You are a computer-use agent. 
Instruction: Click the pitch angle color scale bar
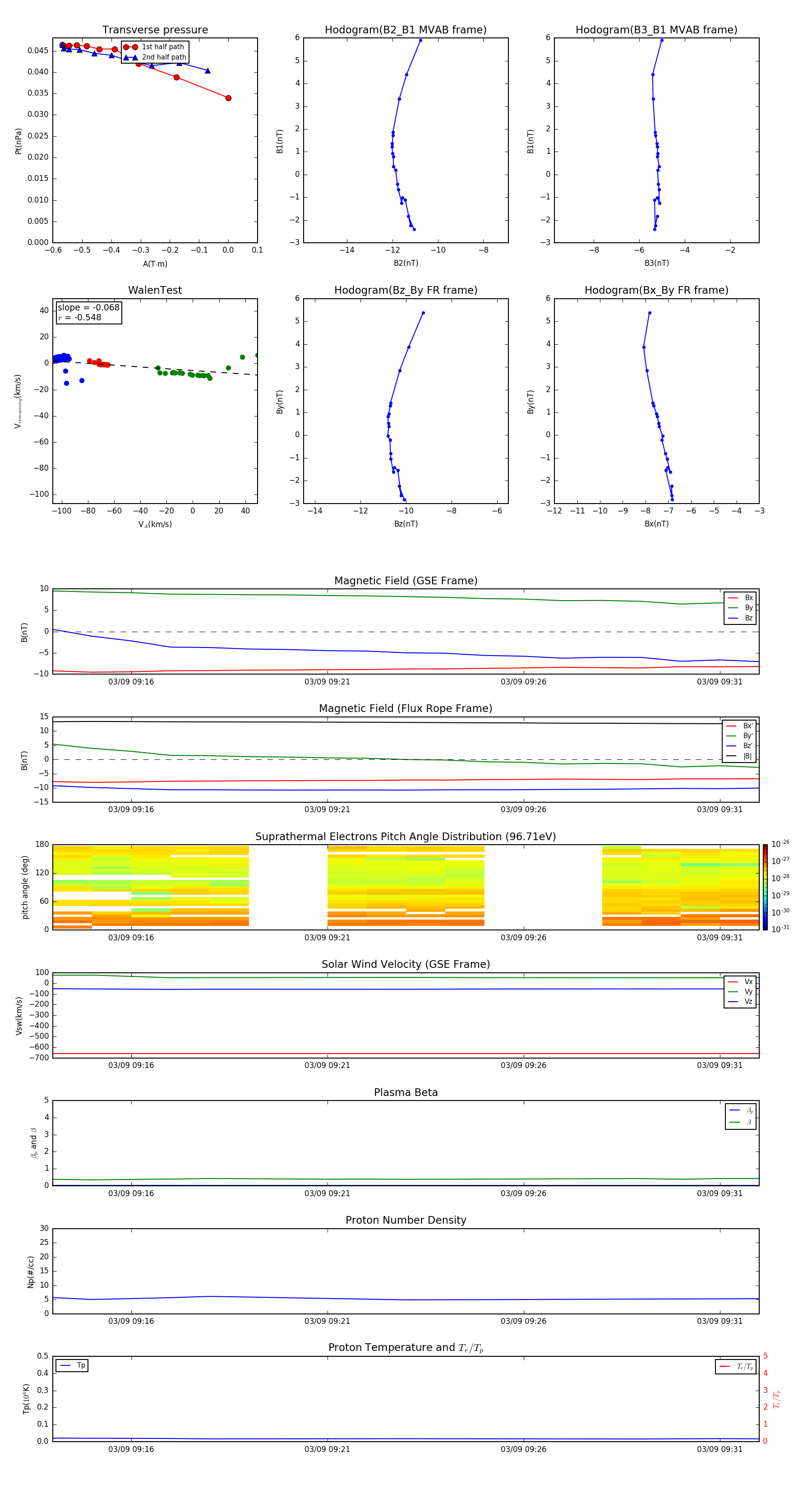click(765, 887)
